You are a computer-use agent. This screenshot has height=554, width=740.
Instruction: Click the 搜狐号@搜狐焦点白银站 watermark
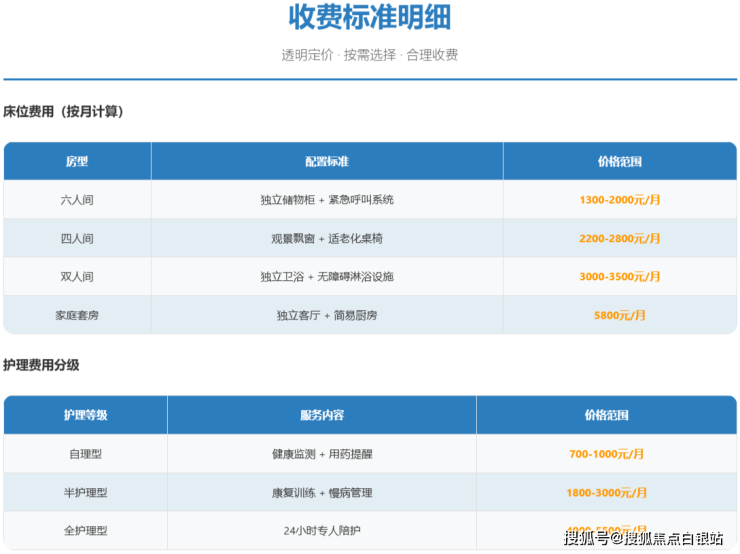pyautogui.click(x=643, y=539)
